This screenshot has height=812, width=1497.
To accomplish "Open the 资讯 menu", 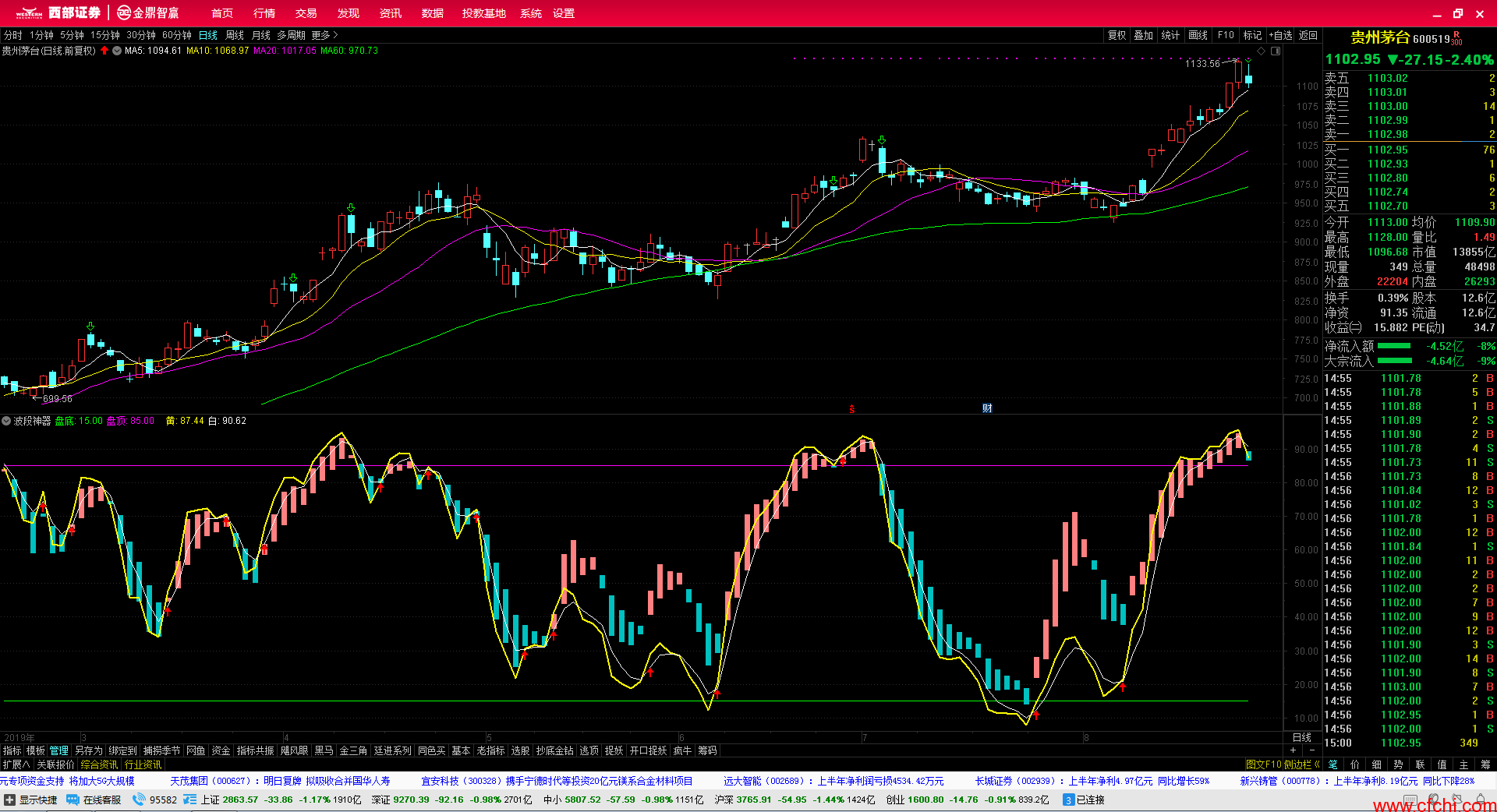I will [391, 13].
